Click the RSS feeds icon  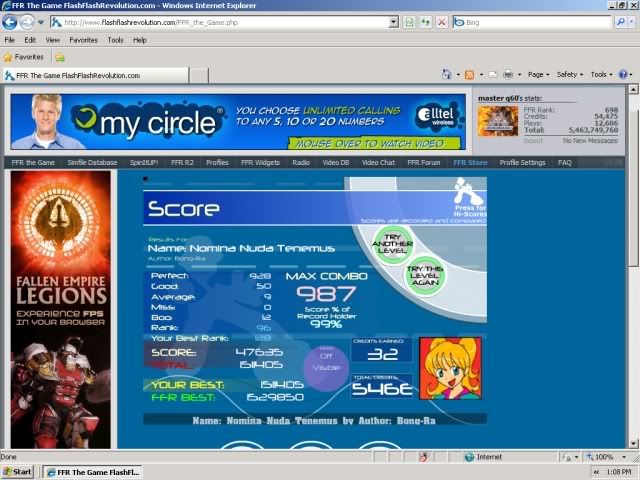(x=469, y=75)
